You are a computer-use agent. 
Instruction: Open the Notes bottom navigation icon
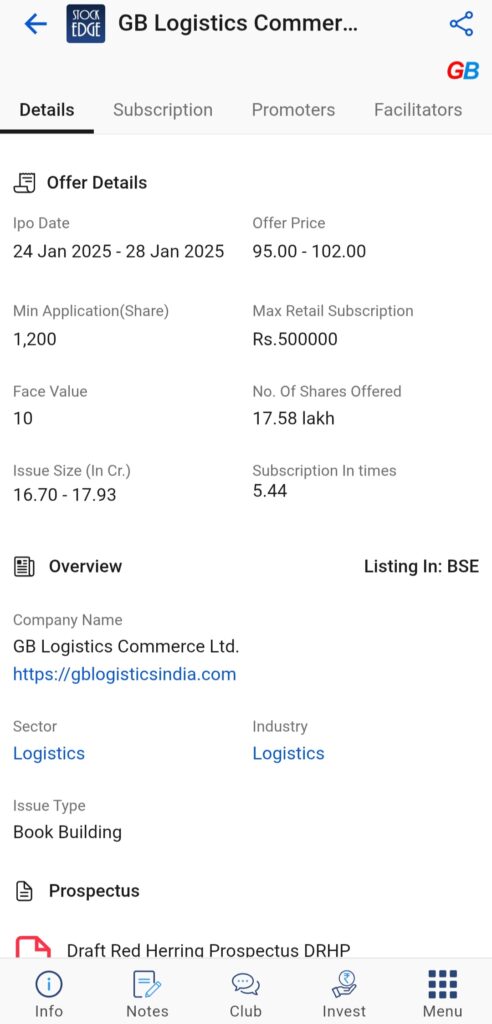147,984
